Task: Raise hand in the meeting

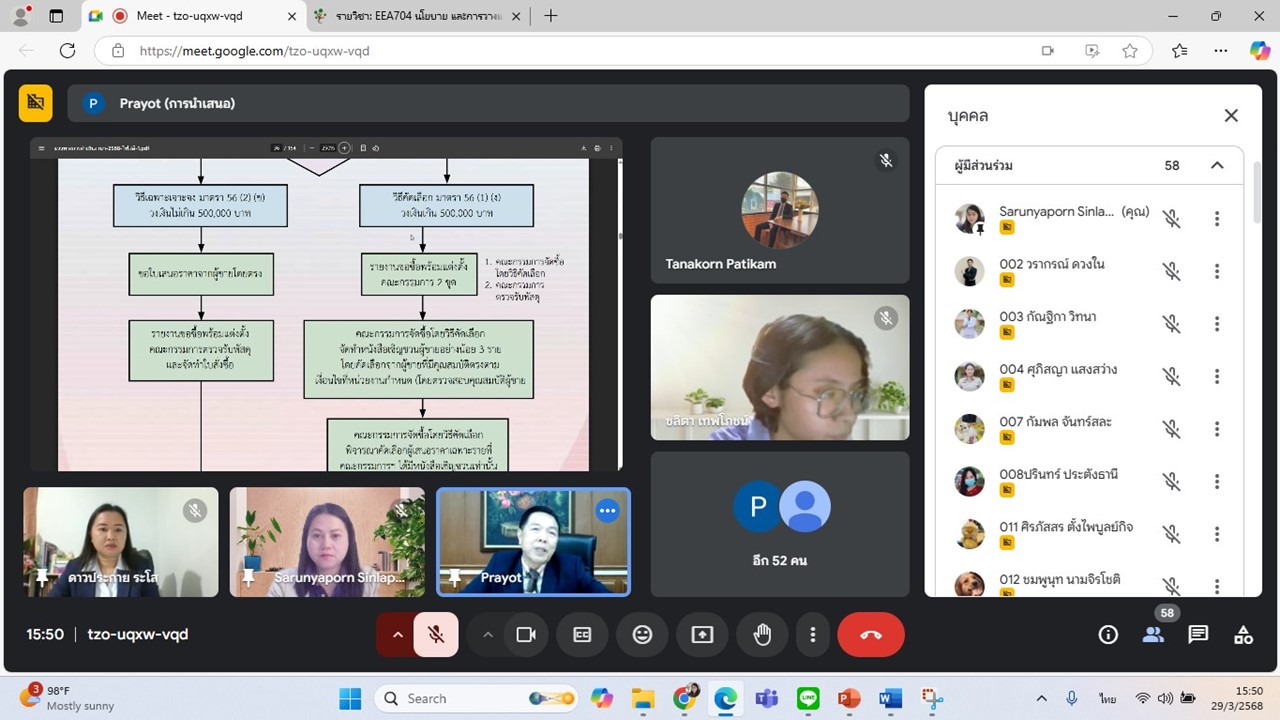Action: tap(762, 634)
